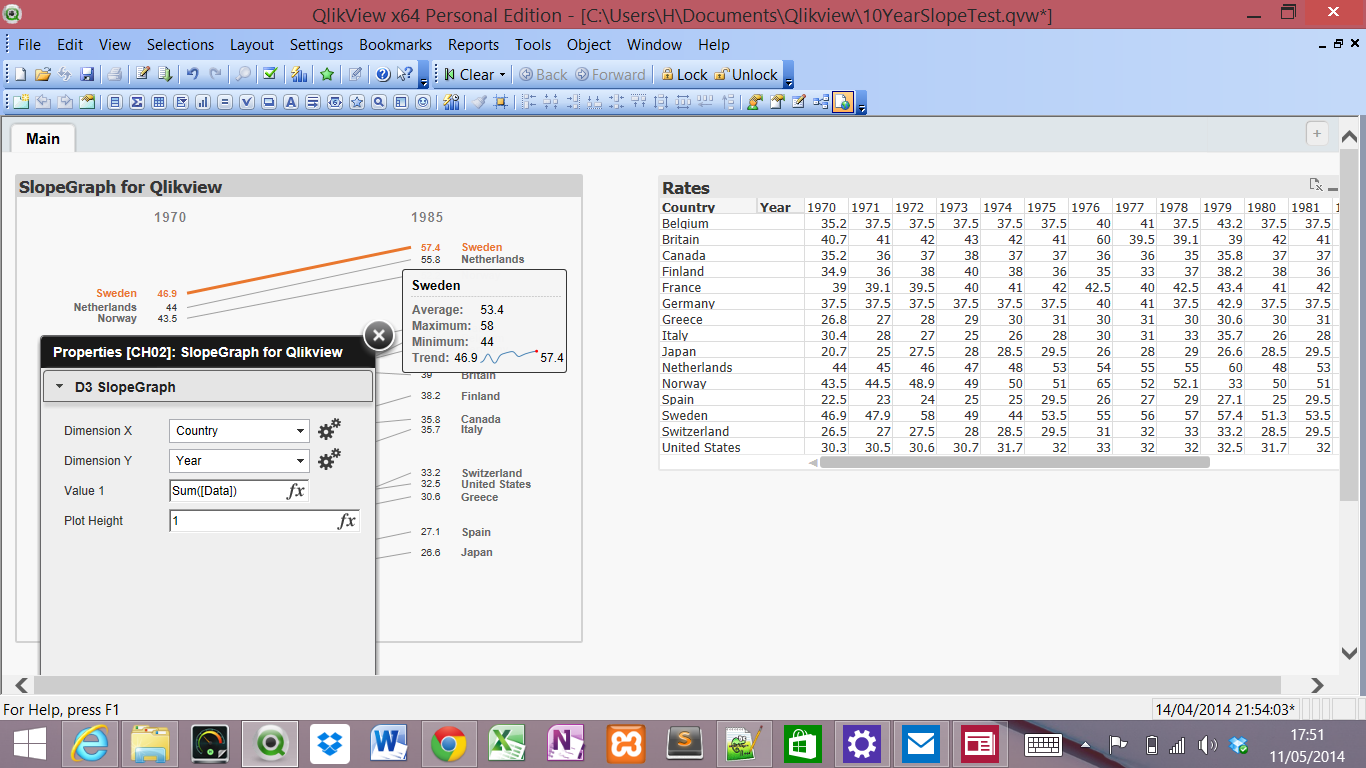Create a new Text Object with A icon
This screenshot has height=768, width=1366.
[290, 101]
